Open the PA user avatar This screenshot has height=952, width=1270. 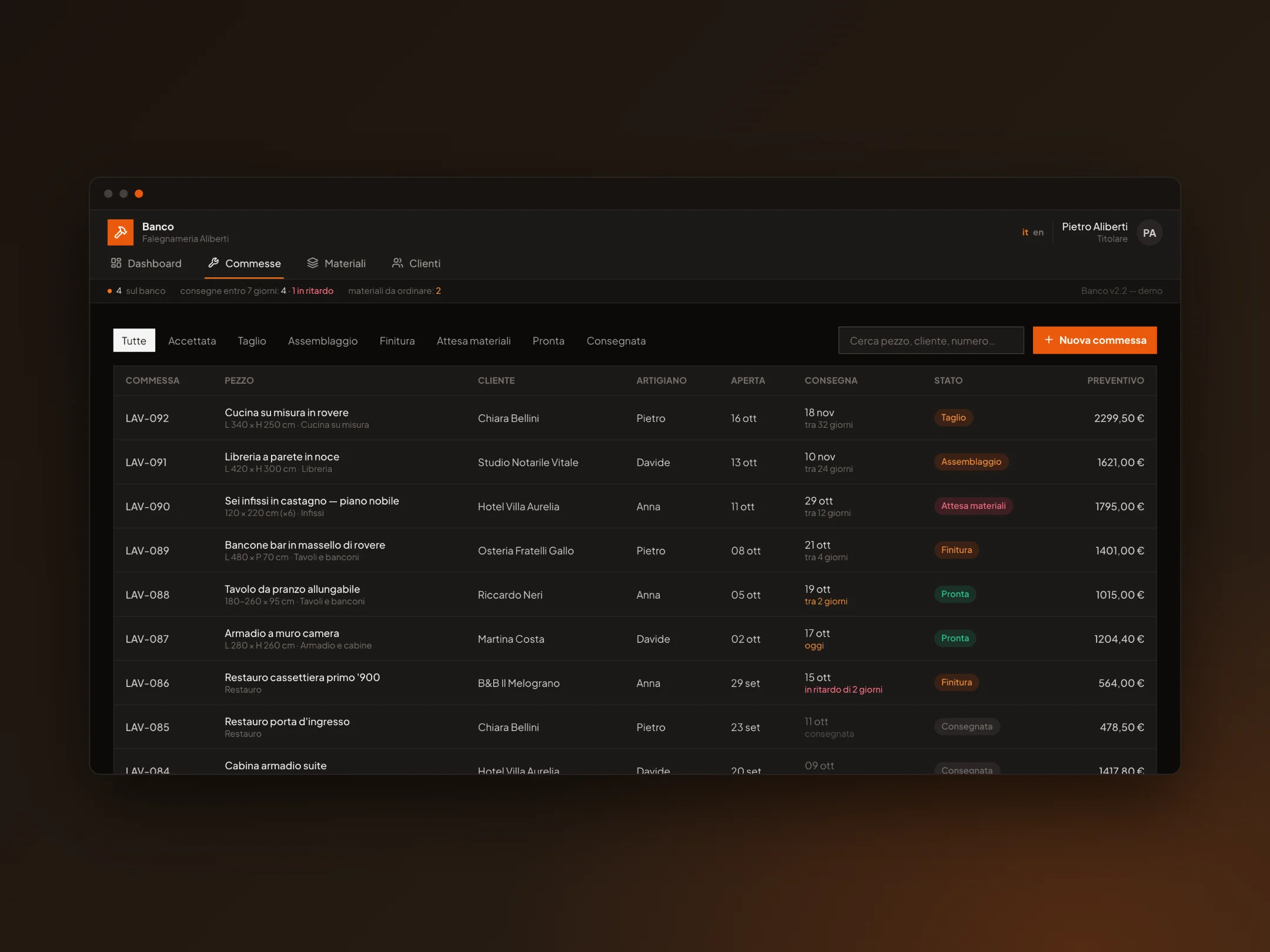point(1149,233)
